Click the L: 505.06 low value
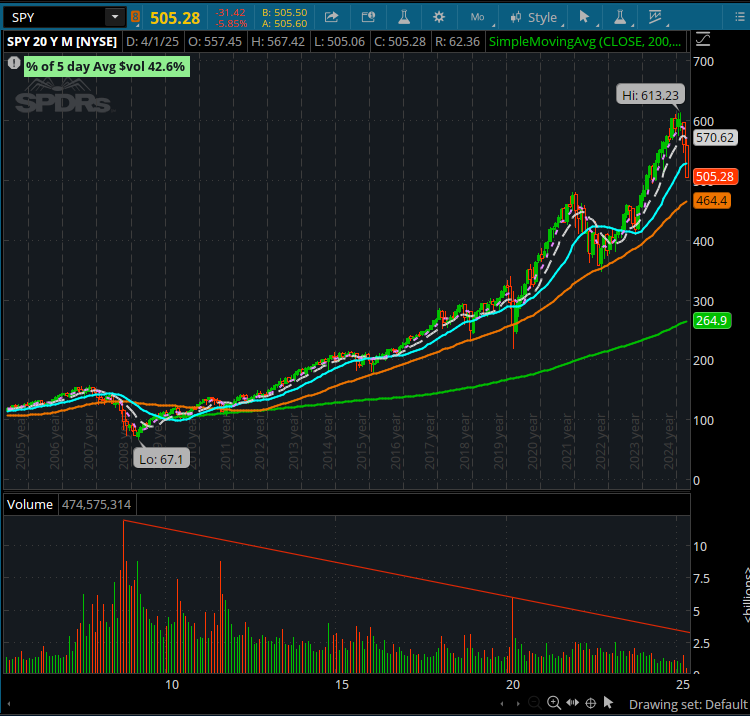 pyautogui.click(x=339, y=42)
